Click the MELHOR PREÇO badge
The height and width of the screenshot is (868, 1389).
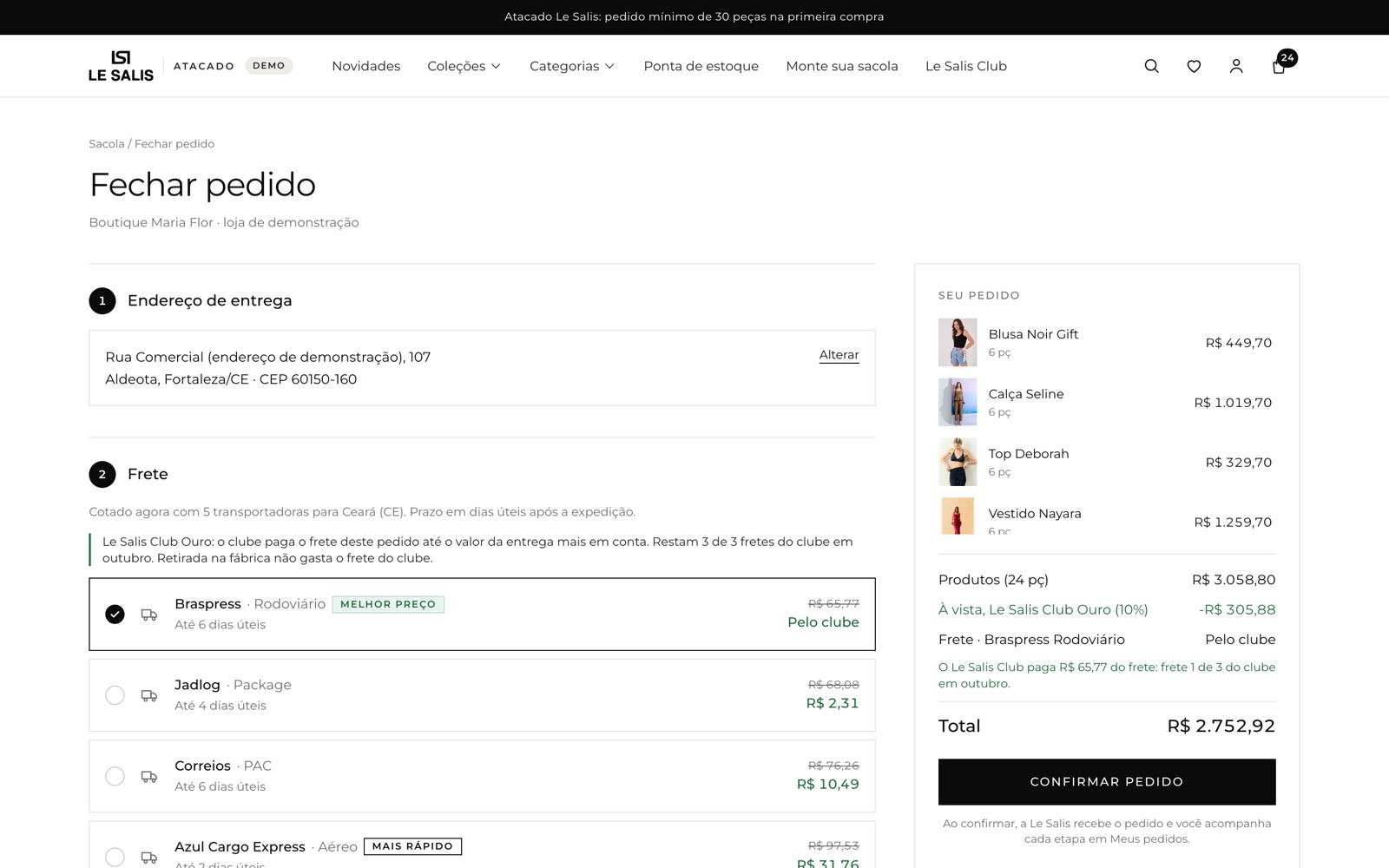(388, 604)
